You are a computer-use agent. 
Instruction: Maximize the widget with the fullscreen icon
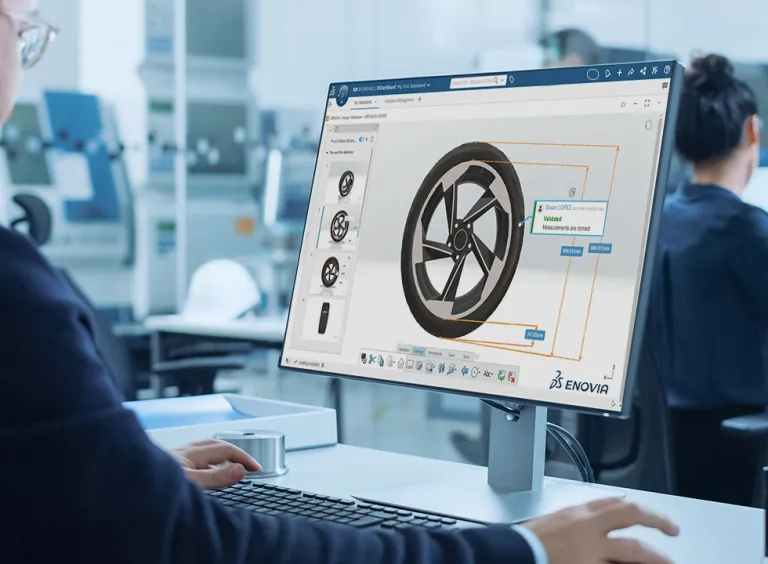coord(647,103)
